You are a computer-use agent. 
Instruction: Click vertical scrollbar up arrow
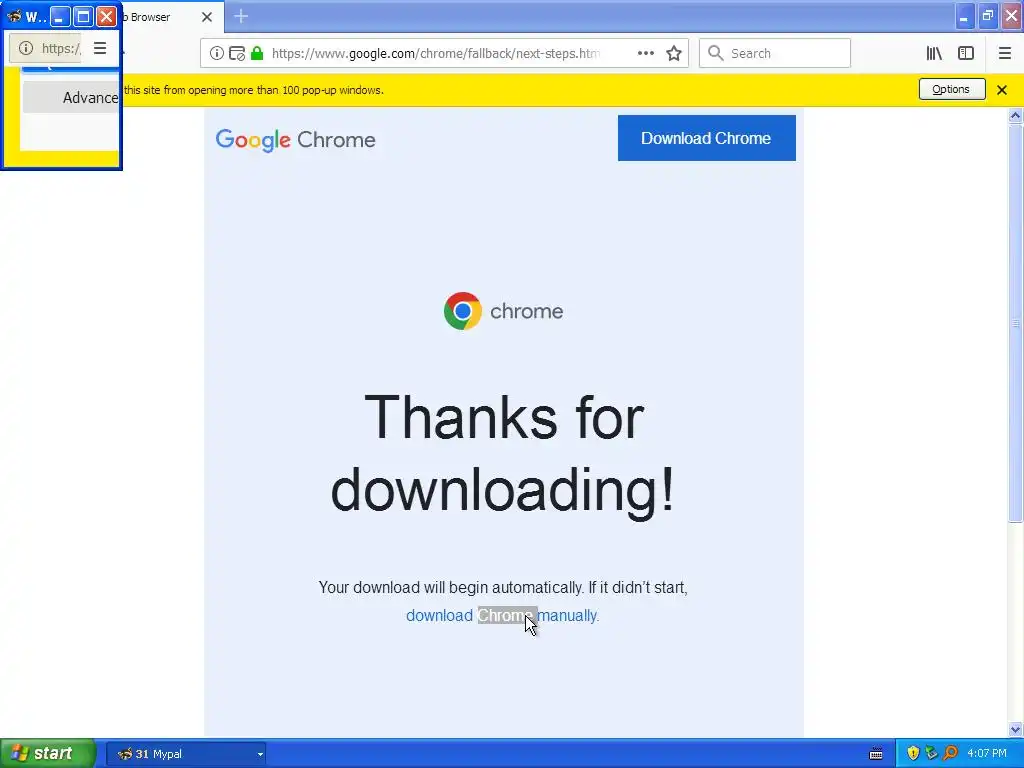click(1015, 116)
